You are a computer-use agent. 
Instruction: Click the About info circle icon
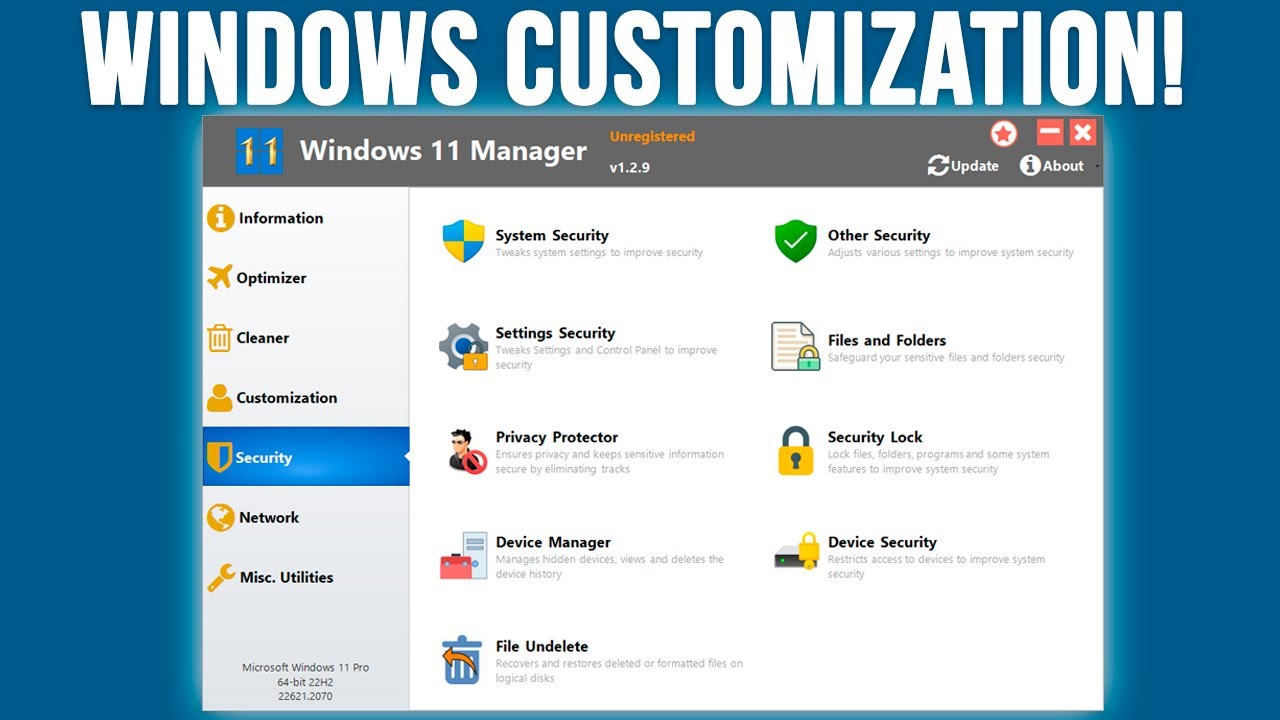point(1030,165)
